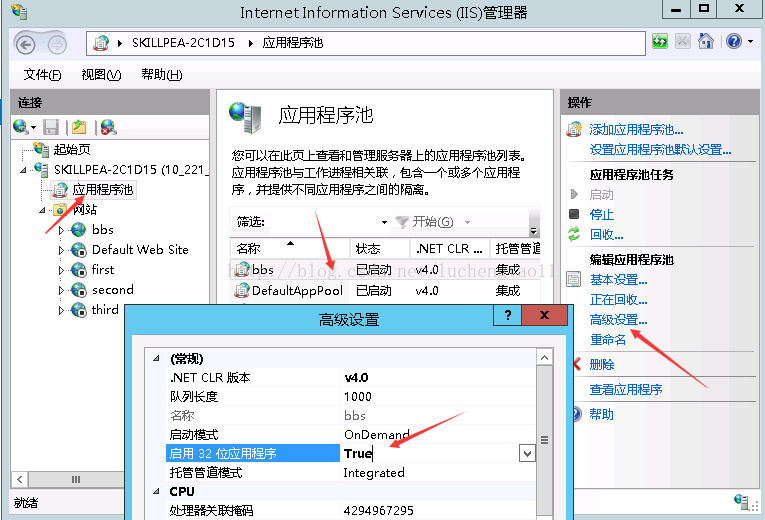765x520 pixels.
Task: Sort by 名称 column header
Action: [290, 249]
